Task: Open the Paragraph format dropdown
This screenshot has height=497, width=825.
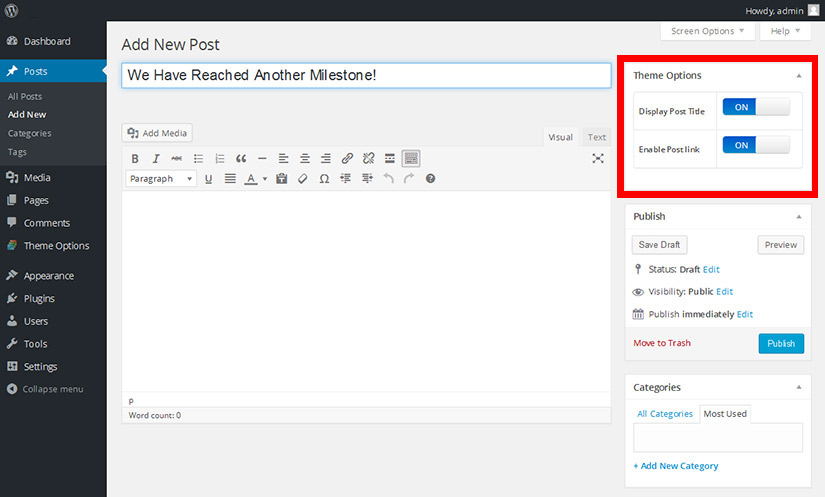Action: pyautogui.click(x=161, y=179)
